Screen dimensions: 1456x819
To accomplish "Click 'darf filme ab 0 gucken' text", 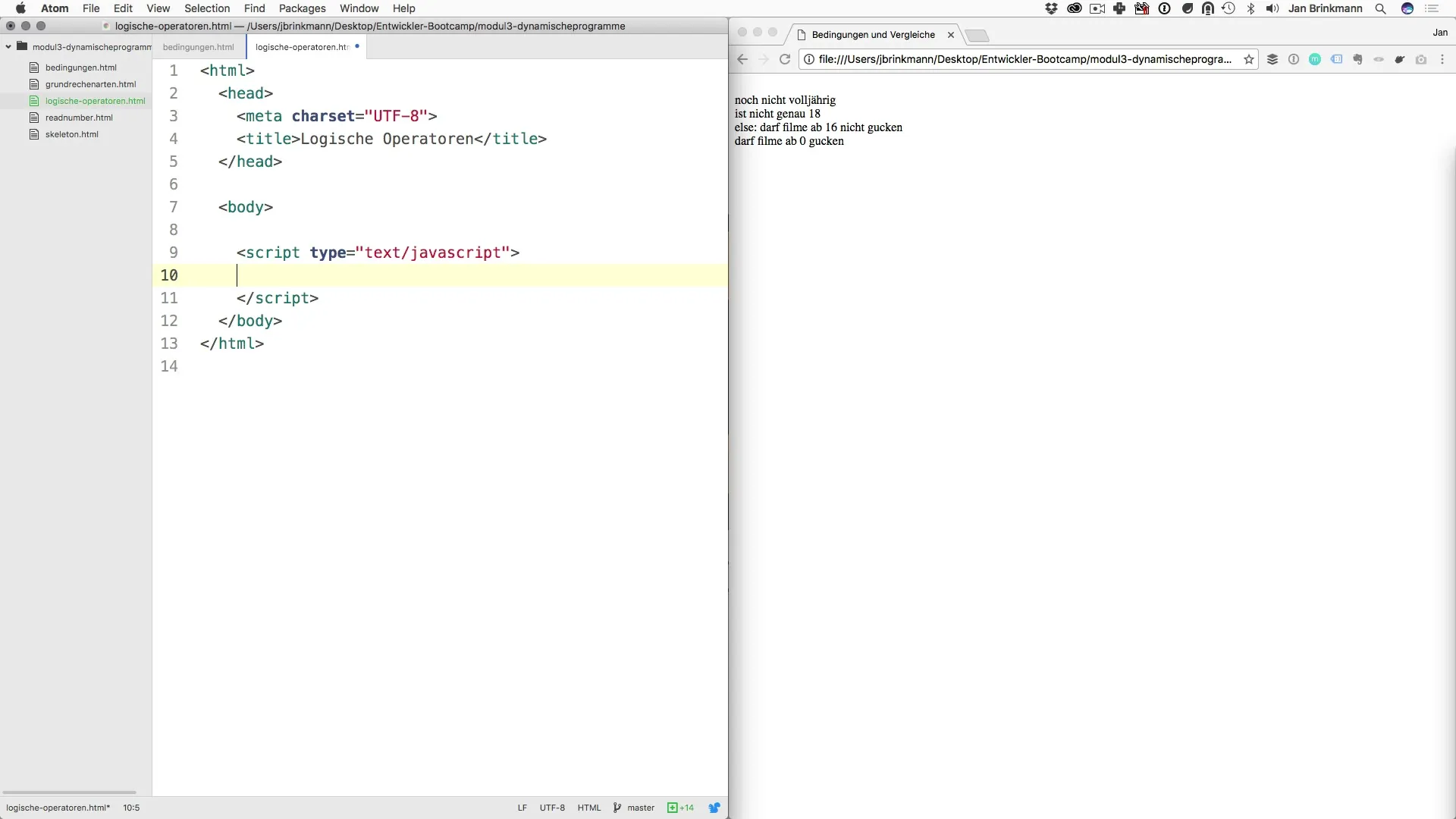I will [x=789, y=141].
